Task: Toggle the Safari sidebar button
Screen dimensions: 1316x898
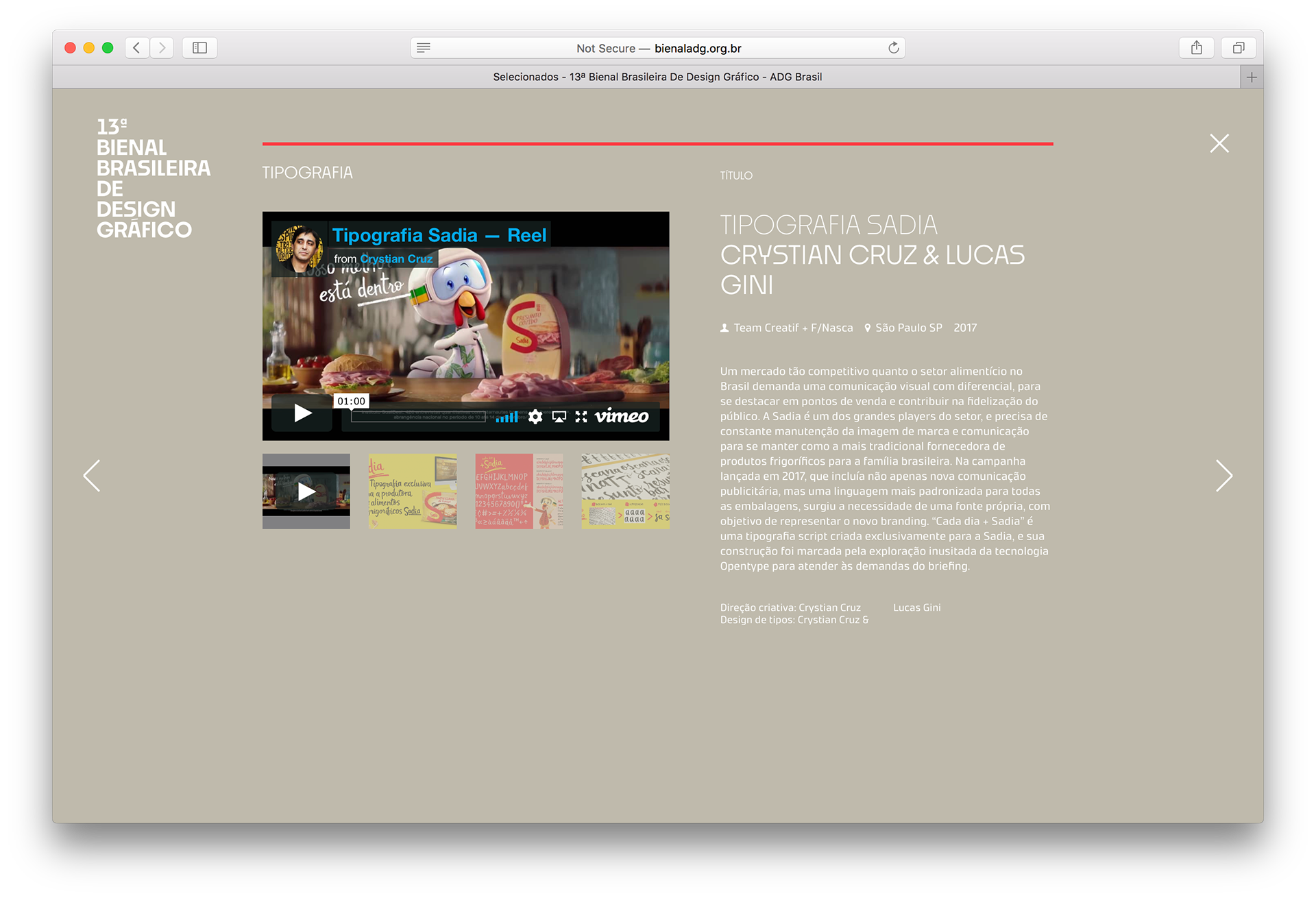Action: click(199, 48)
